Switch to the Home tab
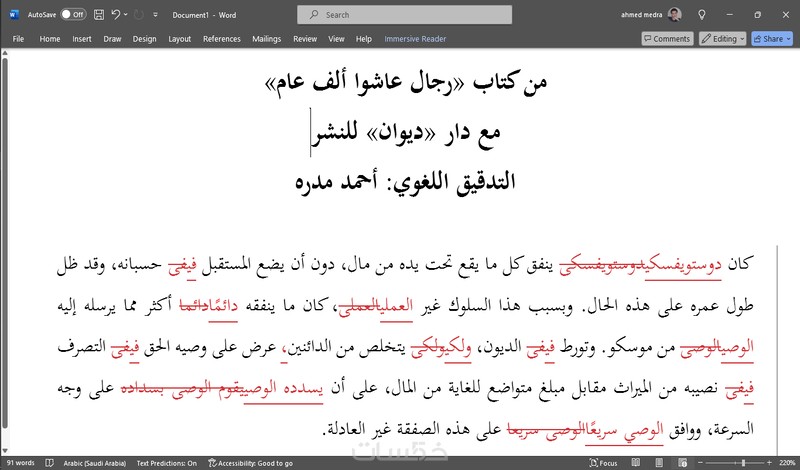The width and height of the screenshot is (800, 470). pyautogui.click(x=50, y=39)
